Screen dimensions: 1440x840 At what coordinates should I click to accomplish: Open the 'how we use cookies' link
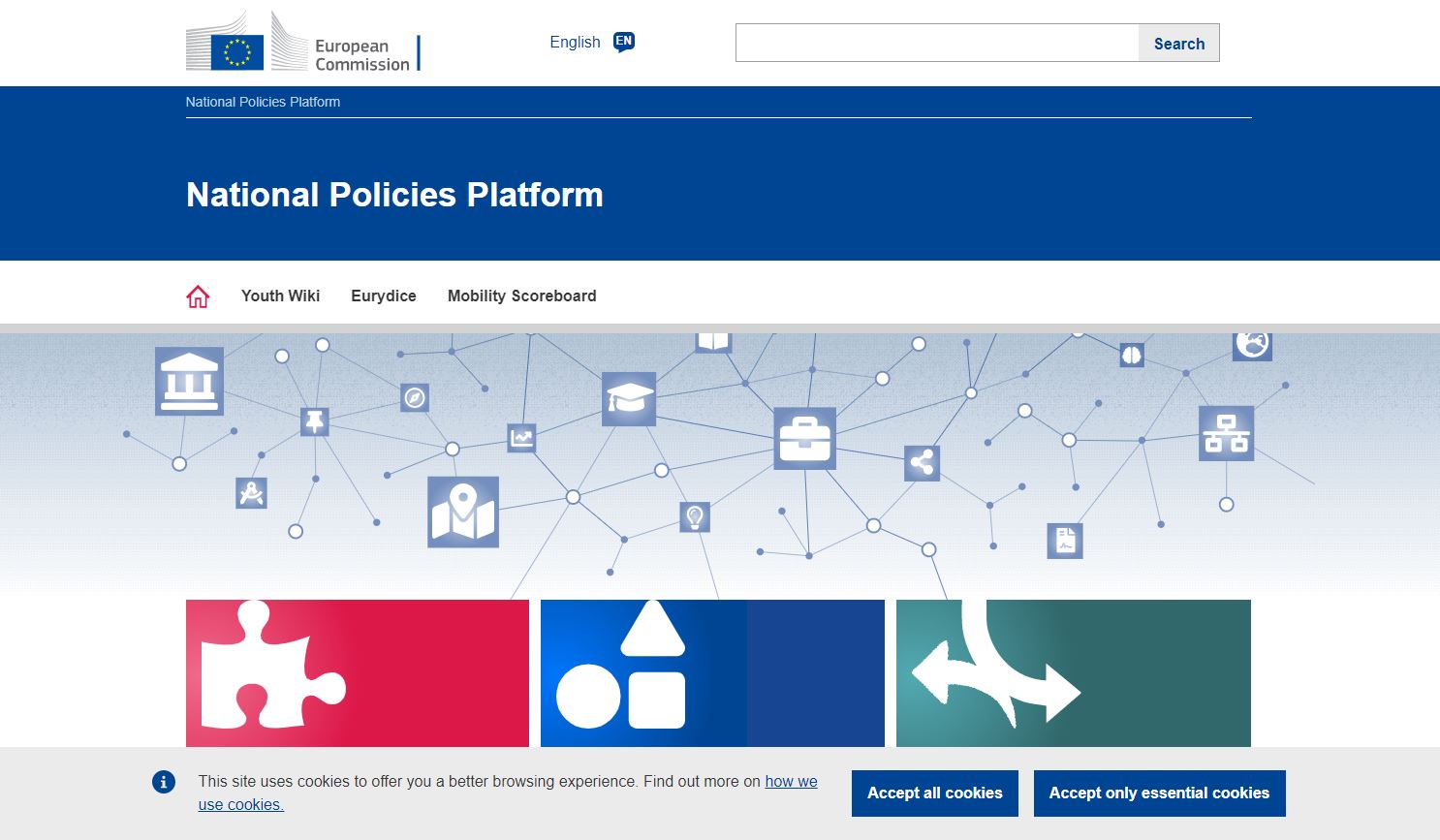tap(791, 782)
